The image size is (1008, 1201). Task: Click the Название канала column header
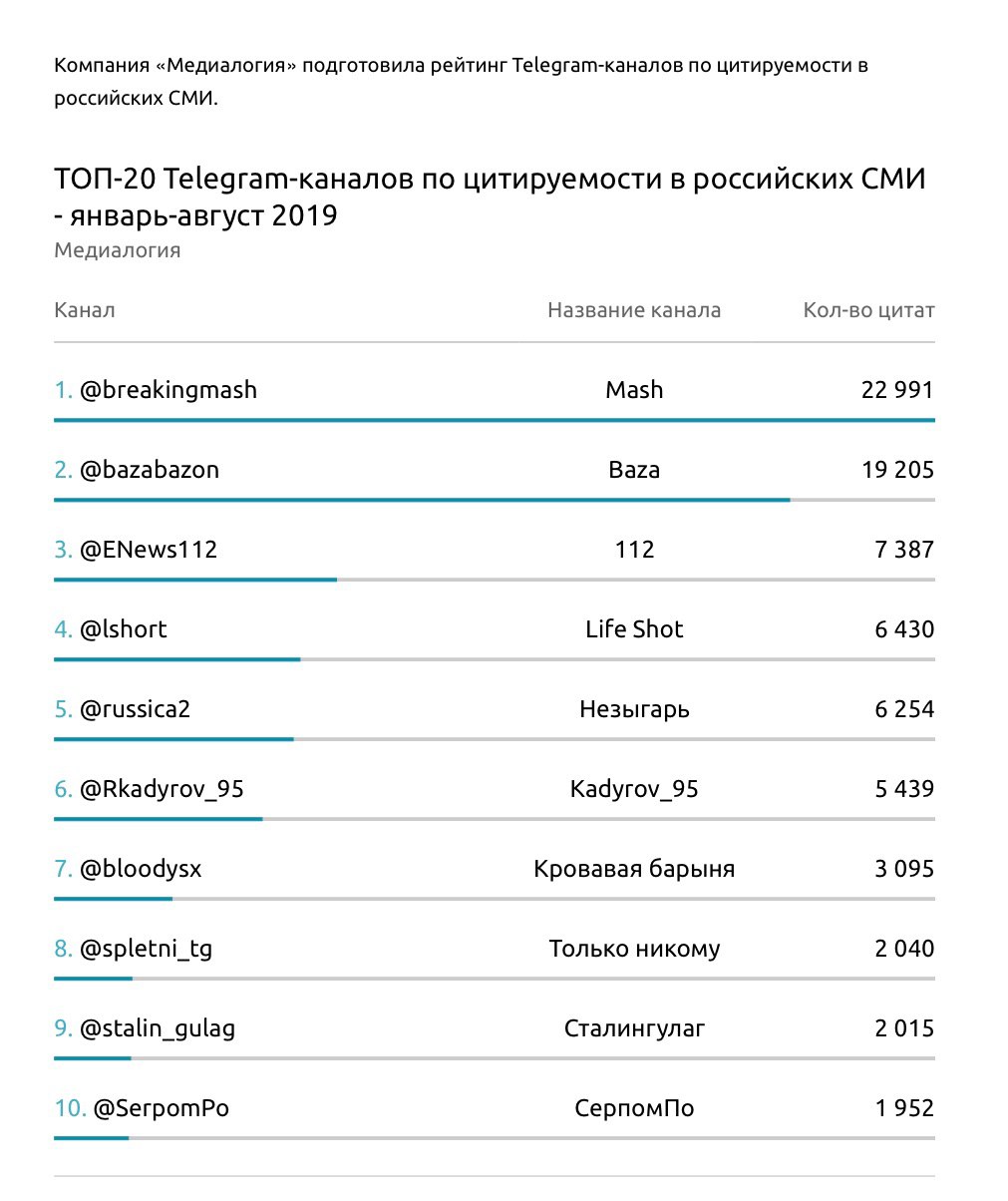click(634, 310)
